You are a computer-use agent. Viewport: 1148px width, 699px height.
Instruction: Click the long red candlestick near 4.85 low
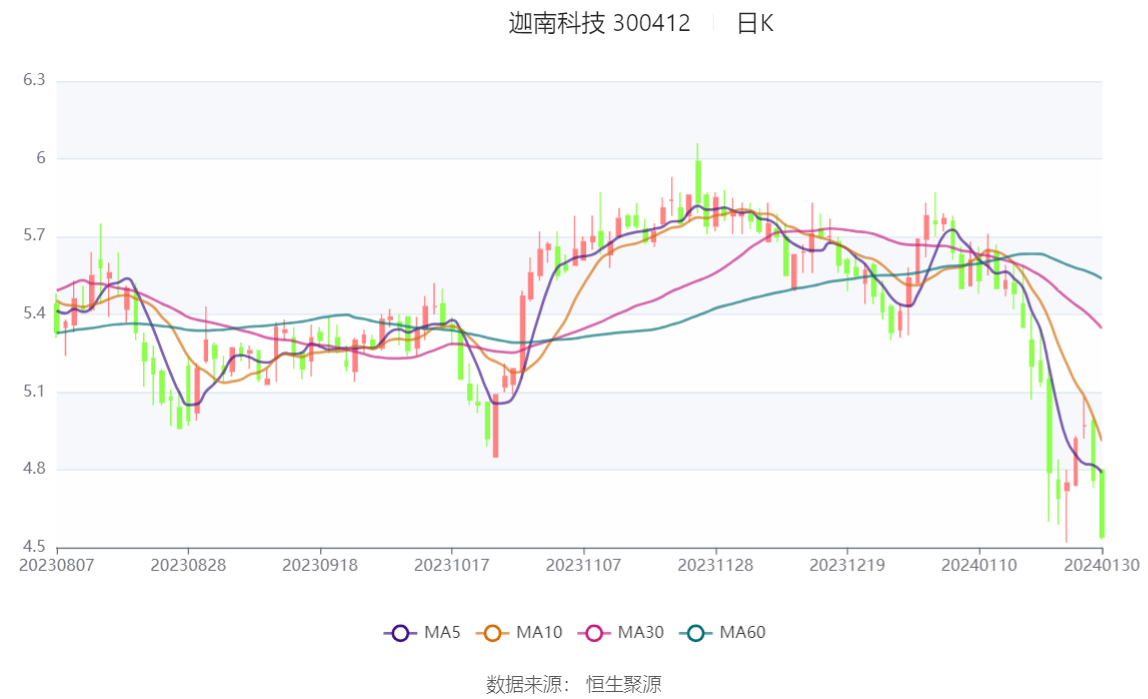click(496, 425)
